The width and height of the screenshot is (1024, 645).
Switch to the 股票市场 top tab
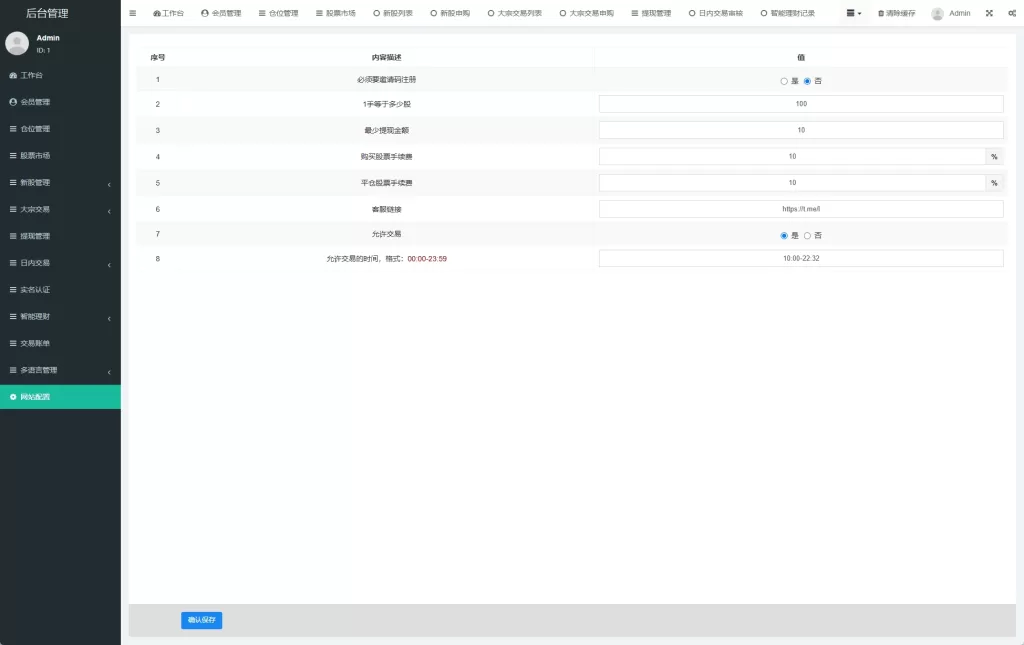coord(336,13)
